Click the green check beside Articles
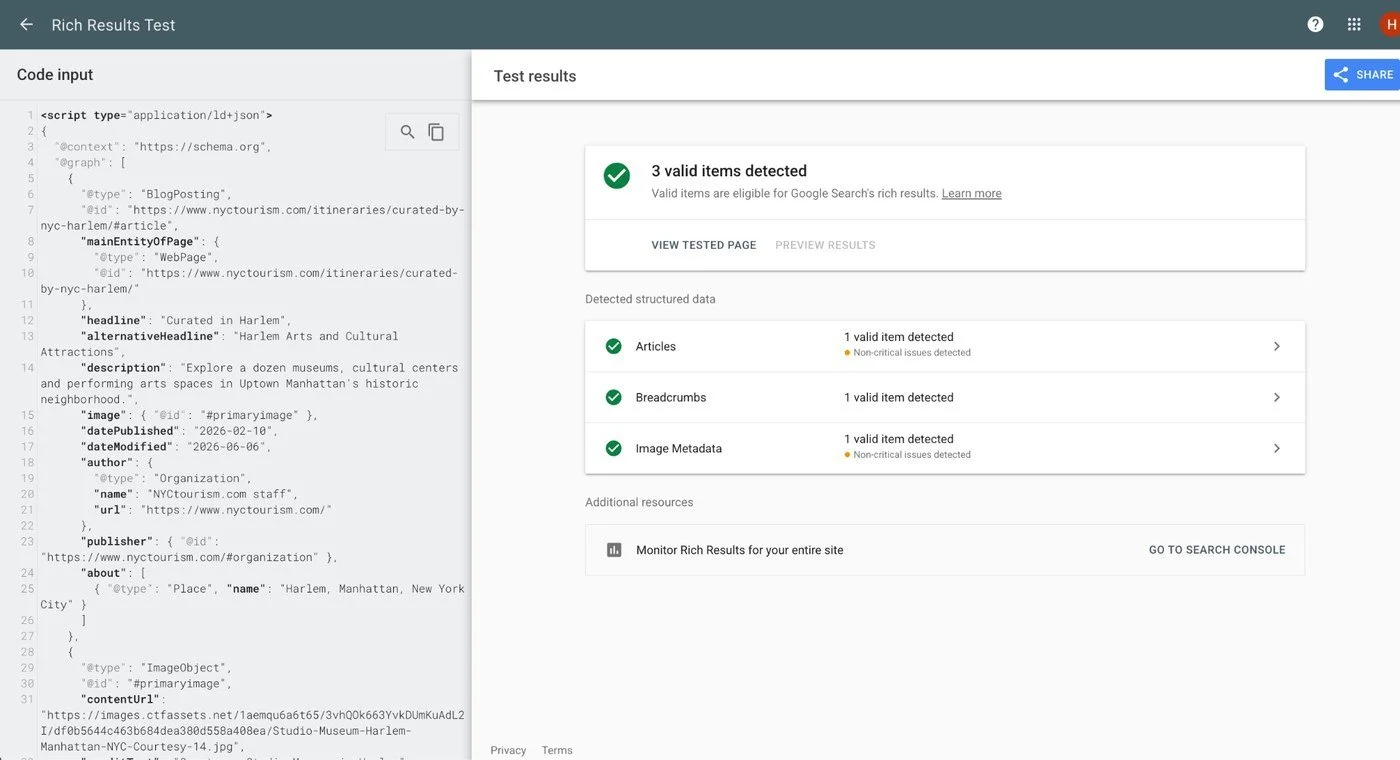Screen dimensions: 1400x760 pyautogui.click(x=614, y=346)
